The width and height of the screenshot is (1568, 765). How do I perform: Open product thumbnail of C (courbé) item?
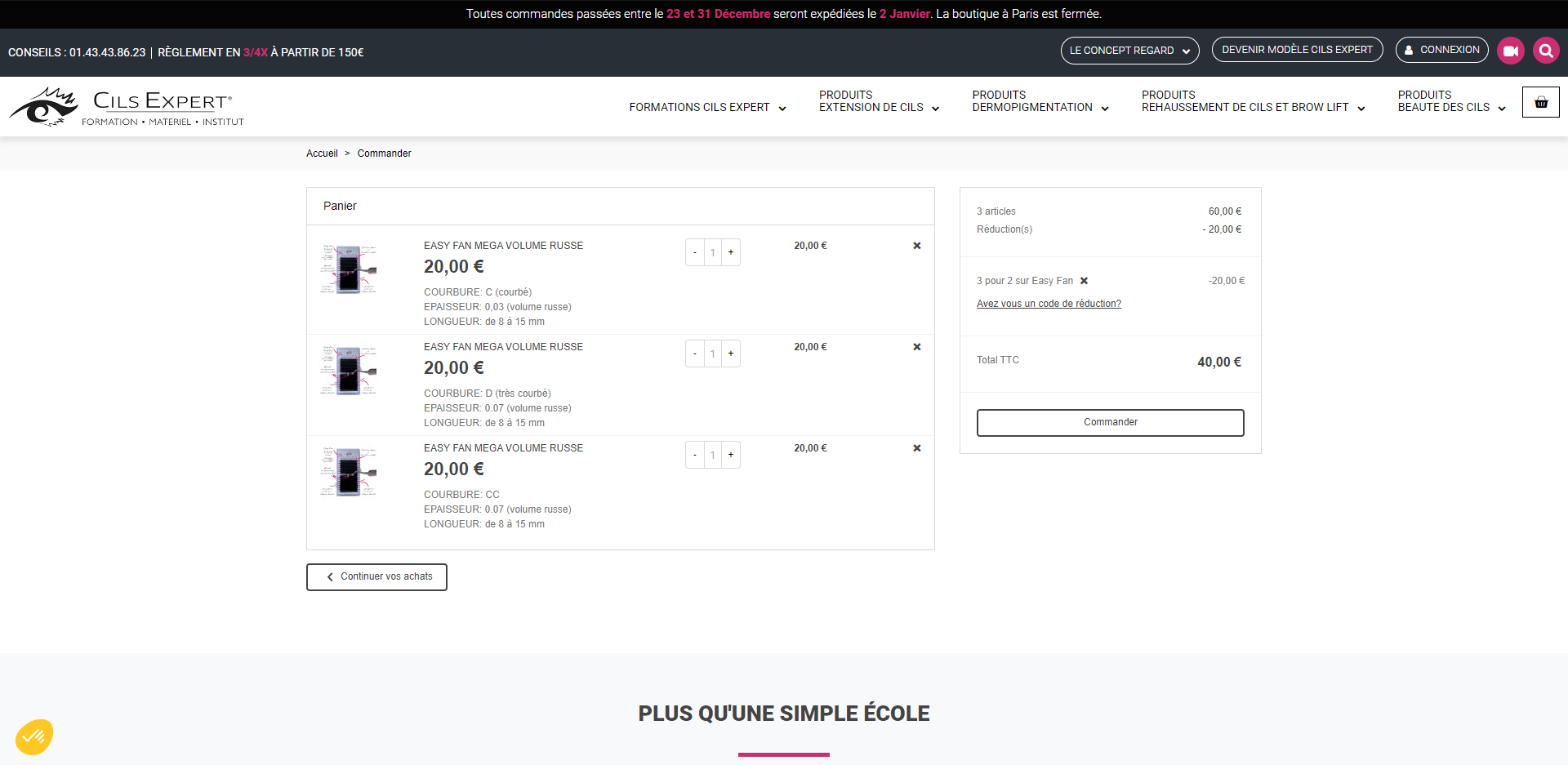(349, 269)
